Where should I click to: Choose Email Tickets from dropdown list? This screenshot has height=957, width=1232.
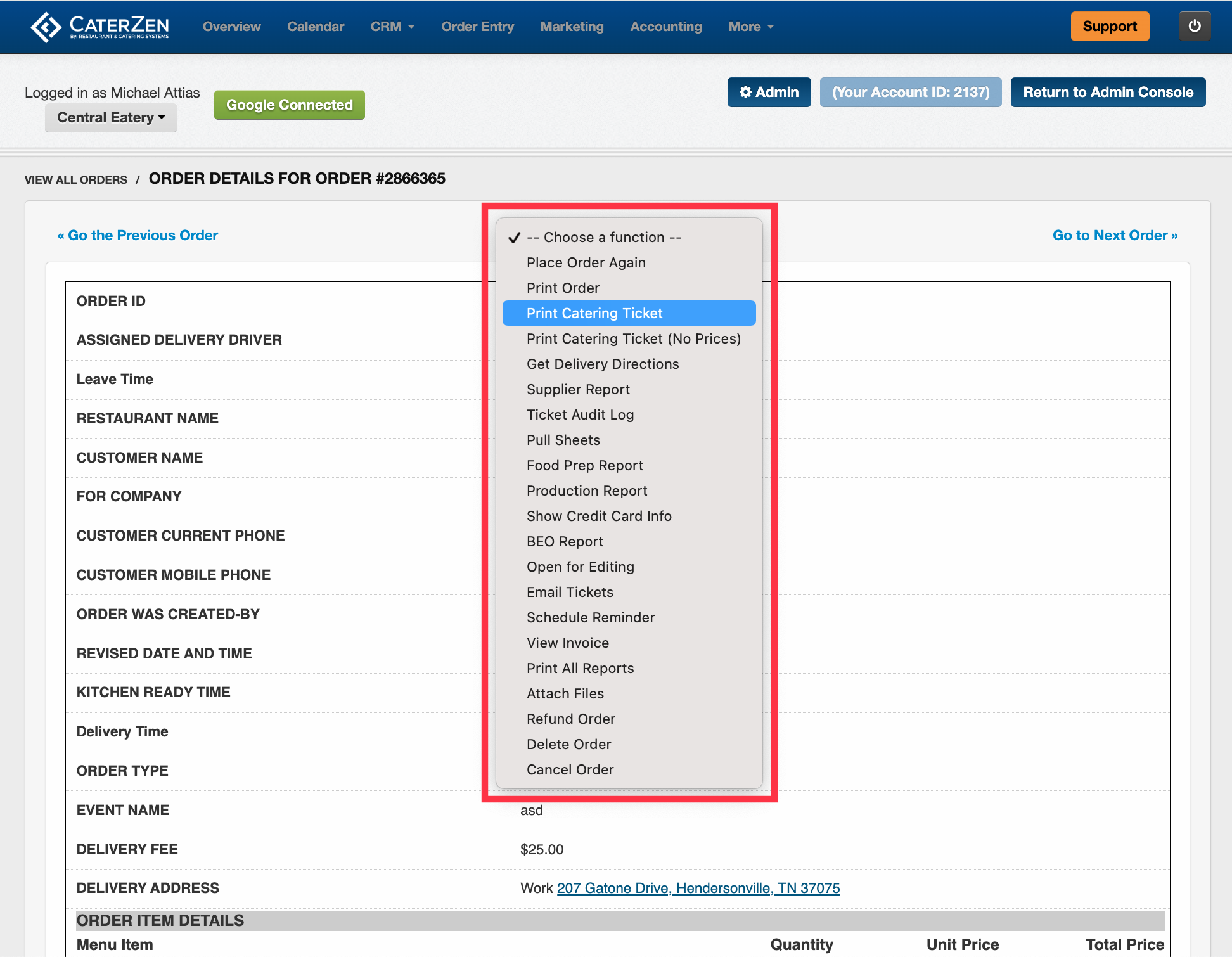570,592
